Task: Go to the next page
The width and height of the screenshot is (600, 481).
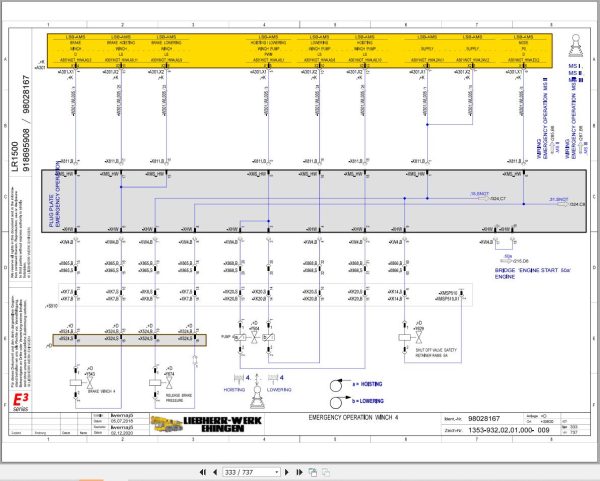Action: 287,472
